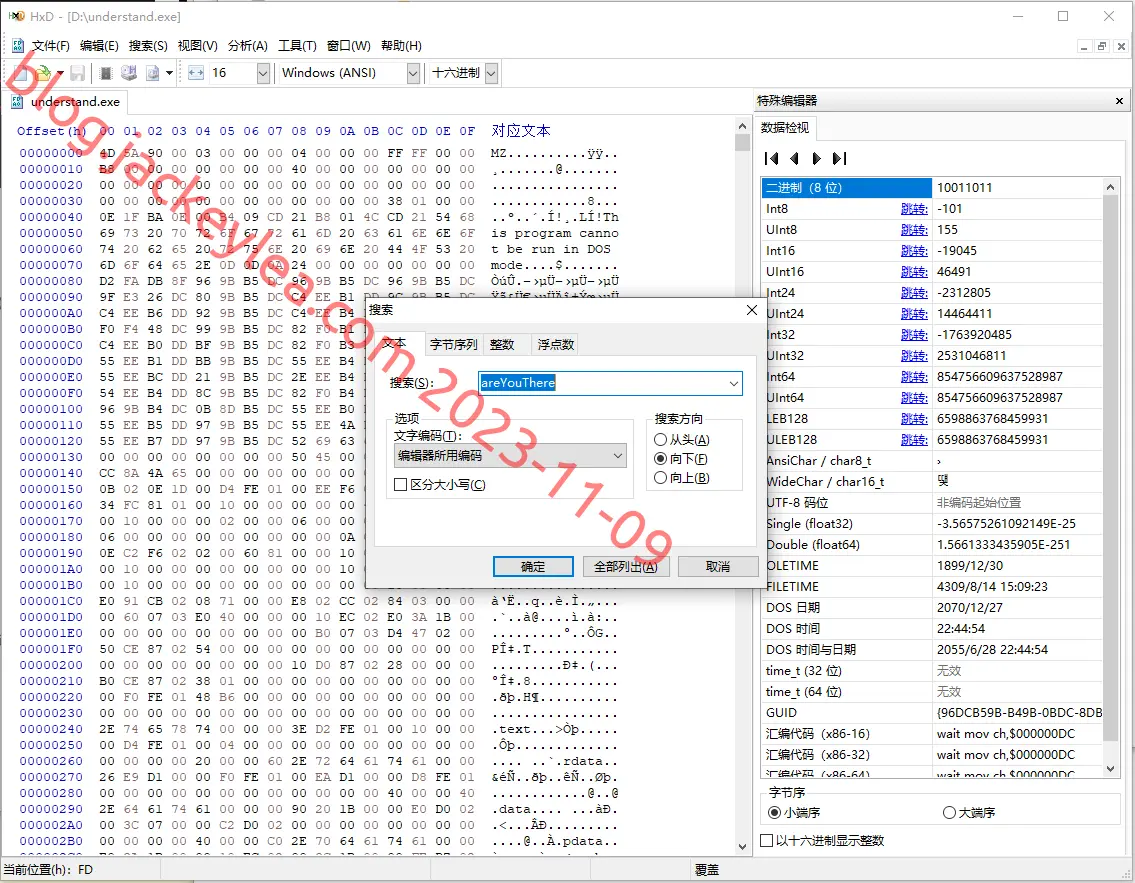Jump to first byte in data inspector
Screen dimensions: 1135x883
pos(772,159)
